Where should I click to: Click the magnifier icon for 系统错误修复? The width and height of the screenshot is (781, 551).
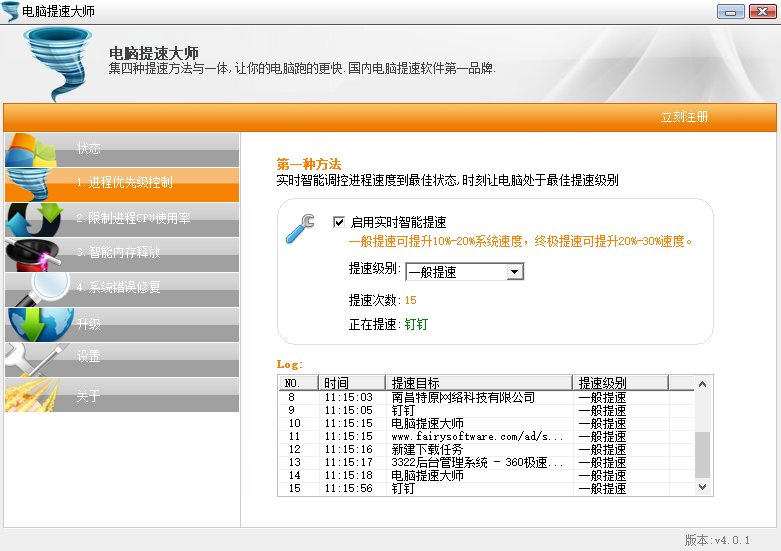tap(38, 288)
